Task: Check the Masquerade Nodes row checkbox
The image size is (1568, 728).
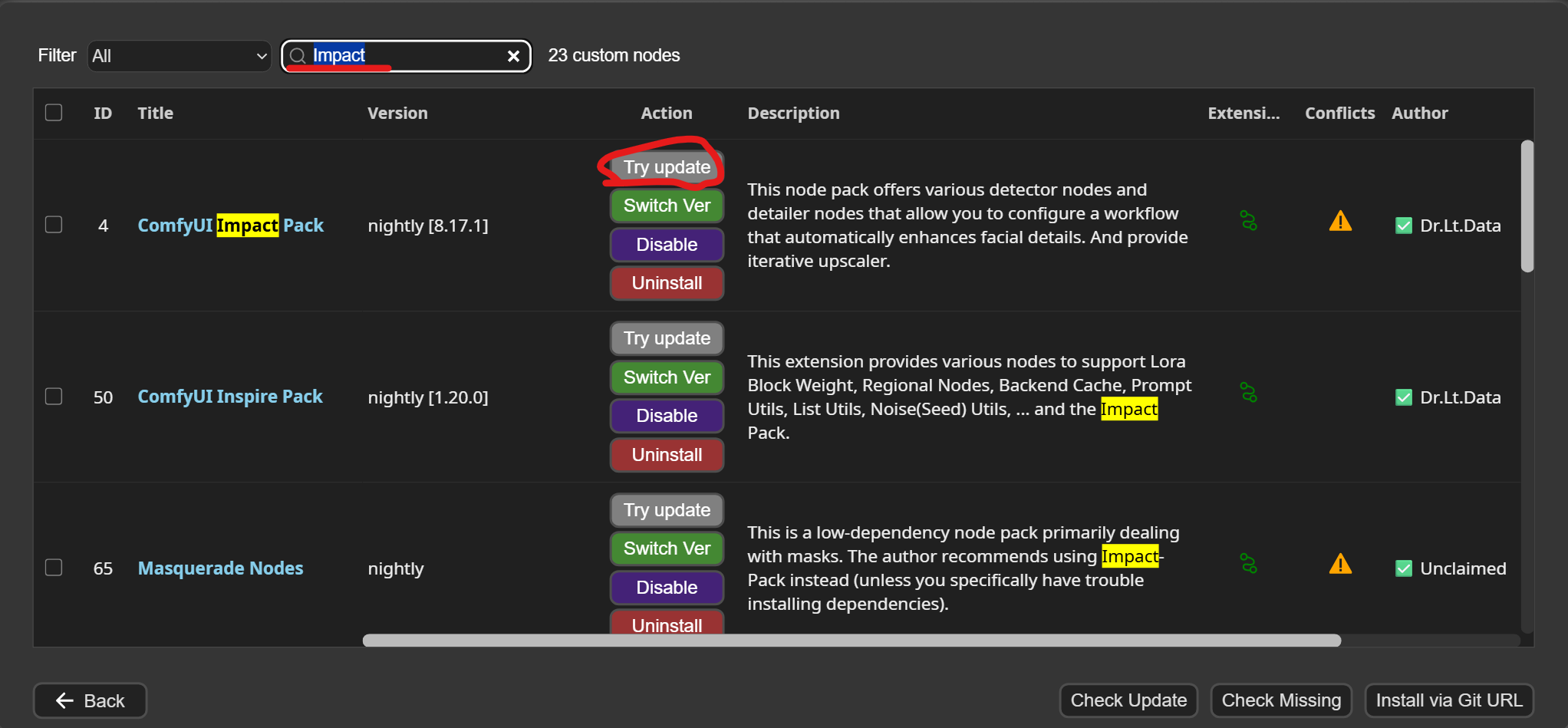Action: tap(54, 568)
